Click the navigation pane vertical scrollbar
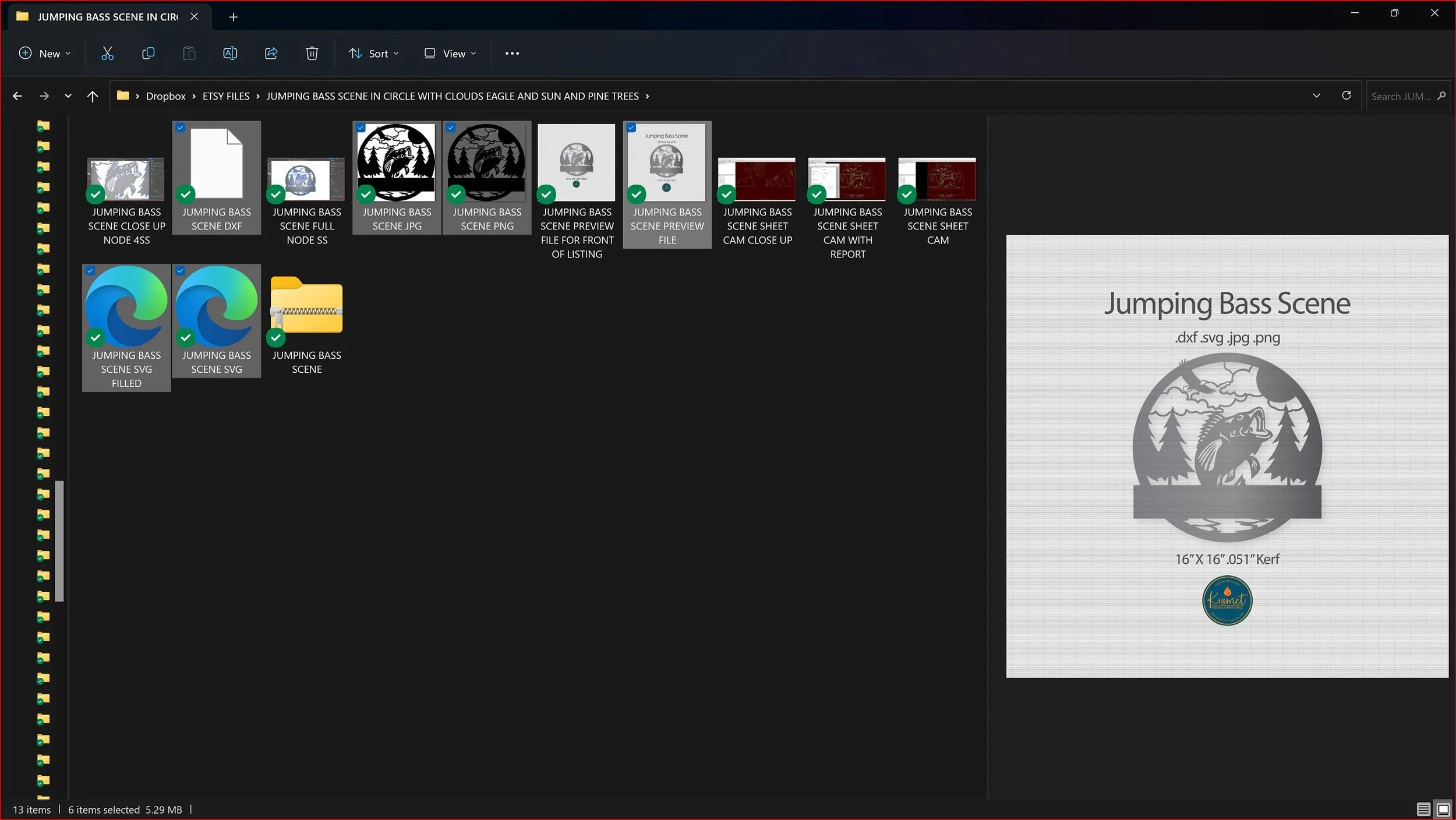This screenshot has width=1456, height=820. pyautogui.click(x=59, y=540)
